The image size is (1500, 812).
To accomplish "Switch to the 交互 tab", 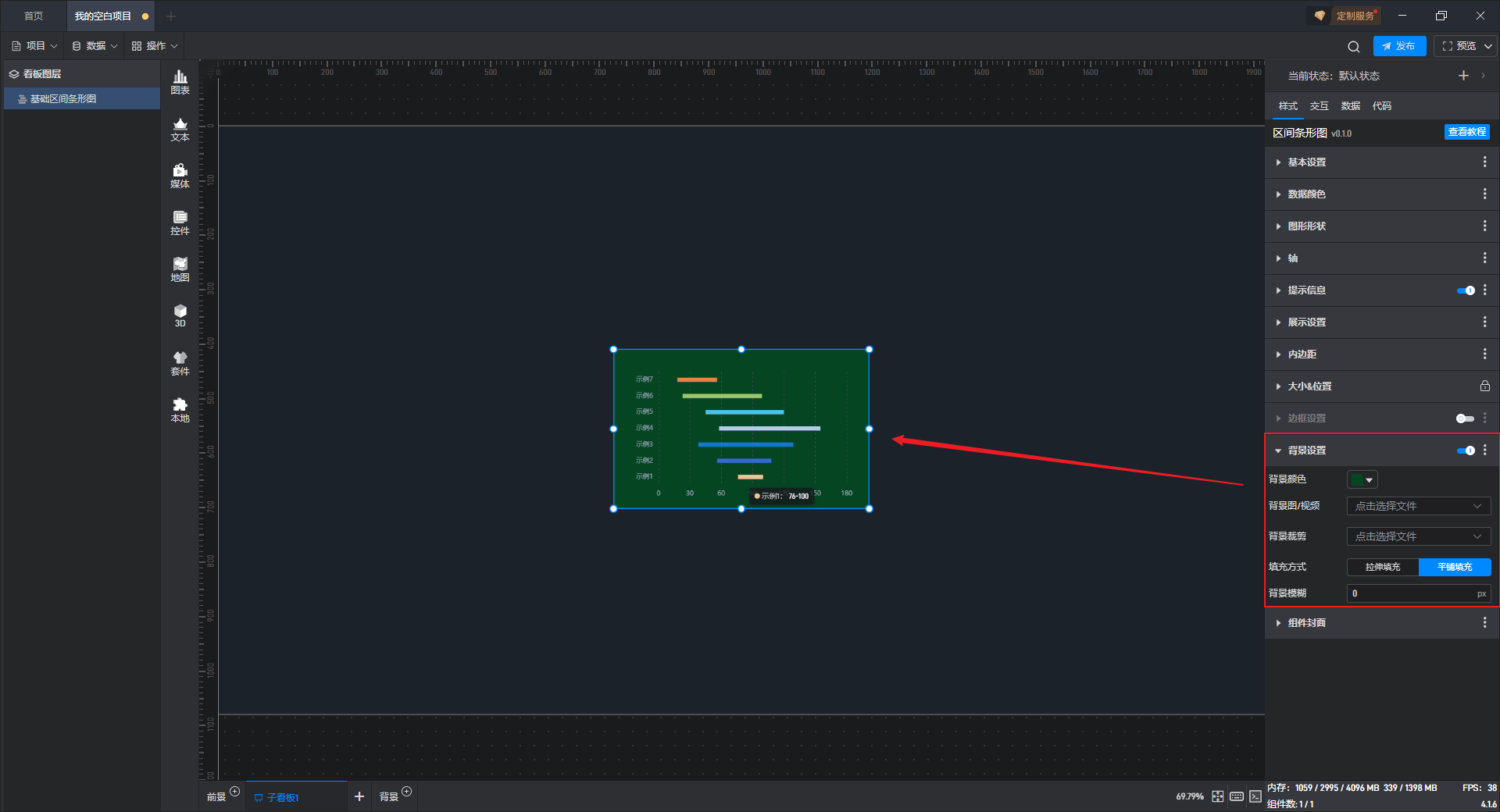I will [1319, 106].
